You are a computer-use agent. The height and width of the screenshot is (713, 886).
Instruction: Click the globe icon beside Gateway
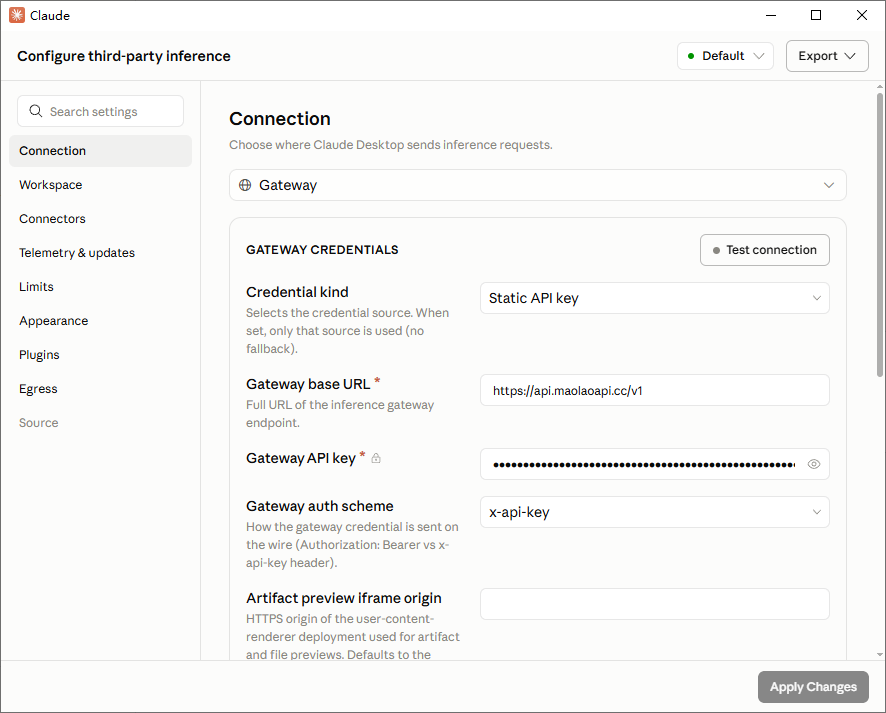point(245,185)
